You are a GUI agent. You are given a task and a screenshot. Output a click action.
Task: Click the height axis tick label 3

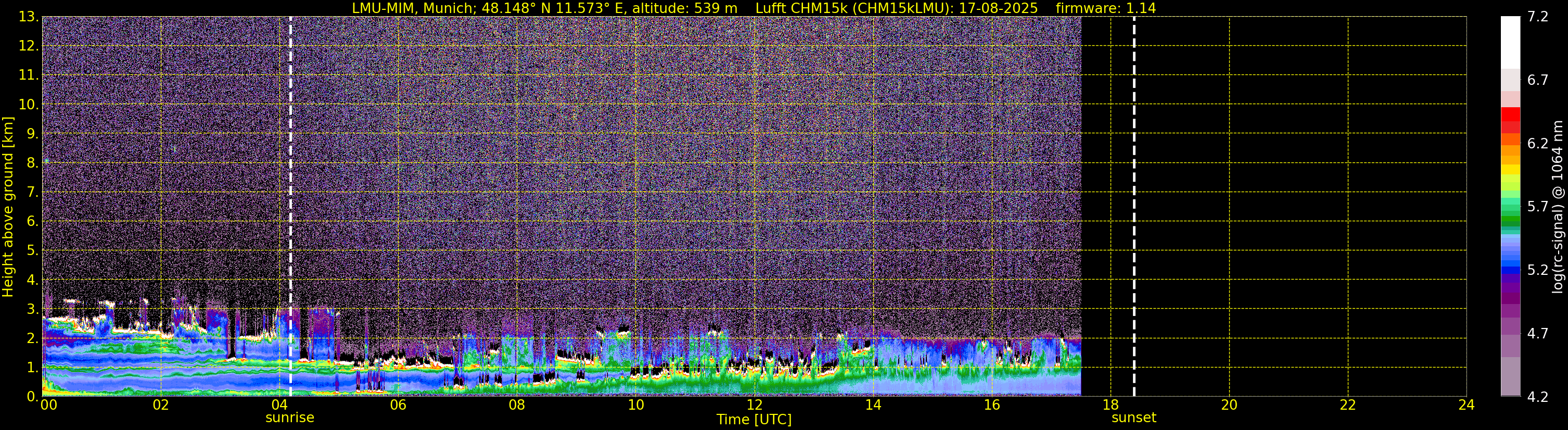pyautogui.click(x=32, y=309)
